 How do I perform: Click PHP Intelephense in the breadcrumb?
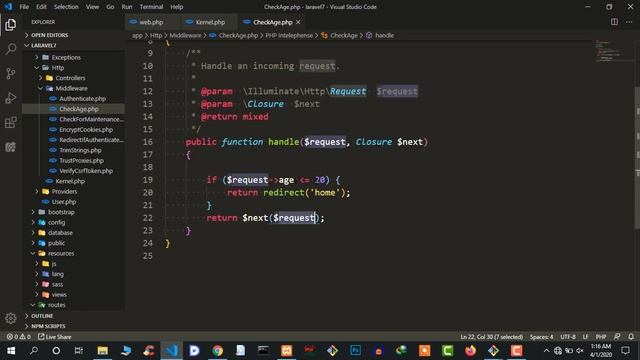point(289,36)
